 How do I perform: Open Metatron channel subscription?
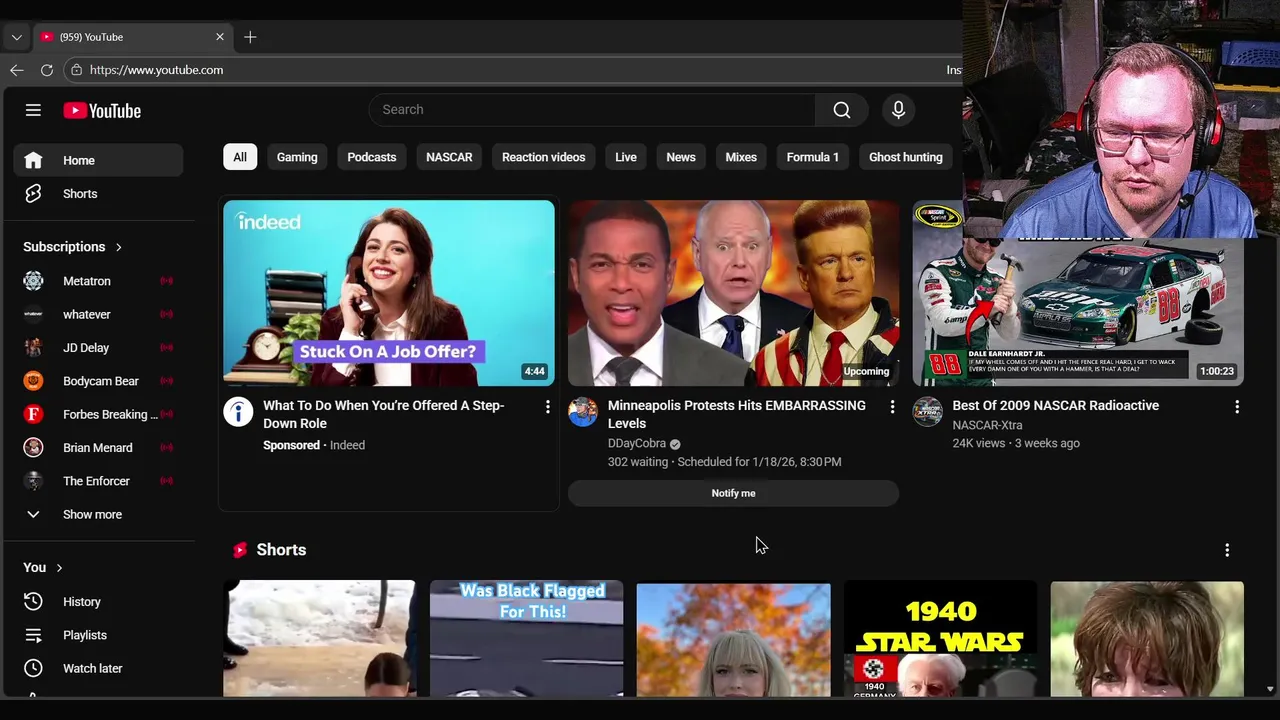(x=98, y=281)
